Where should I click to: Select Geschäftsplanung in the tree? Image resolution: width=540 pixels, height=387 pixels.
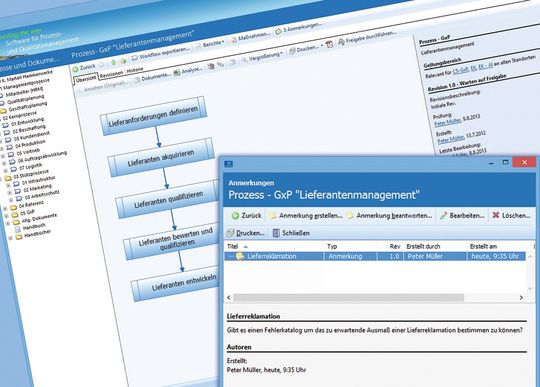[x=28, y=106]
